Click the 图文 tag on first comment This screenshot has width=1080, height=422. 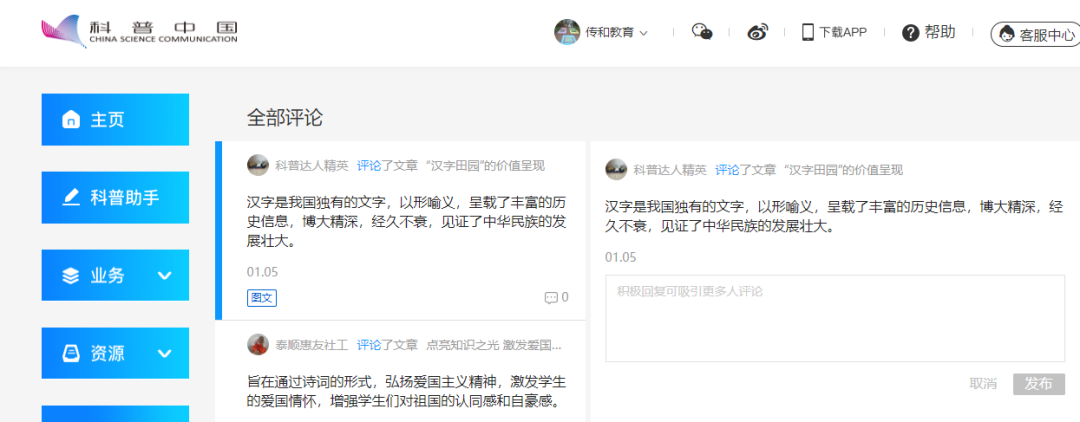pyautogui.click(x=262, y=297)
